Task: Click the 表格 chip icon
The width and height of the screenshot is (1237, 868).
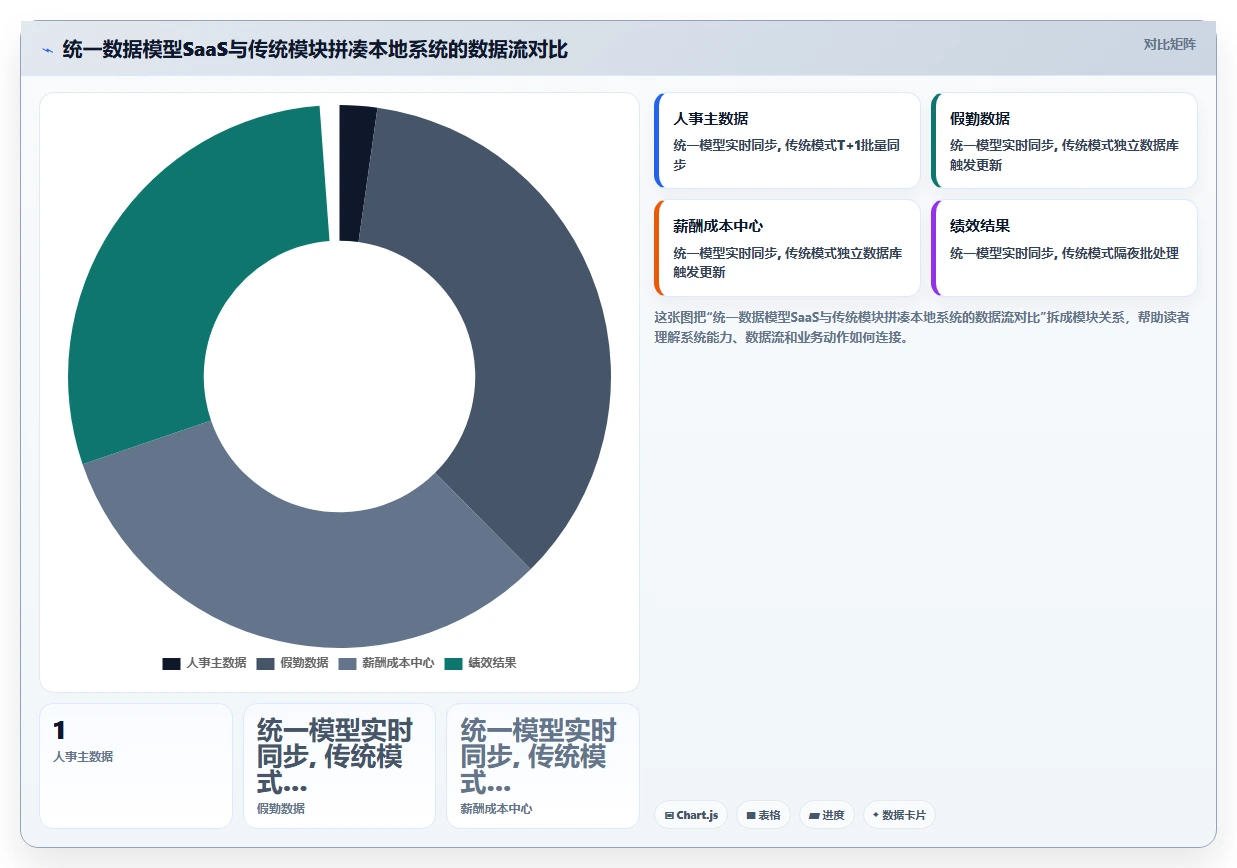Action: point(751,816)
